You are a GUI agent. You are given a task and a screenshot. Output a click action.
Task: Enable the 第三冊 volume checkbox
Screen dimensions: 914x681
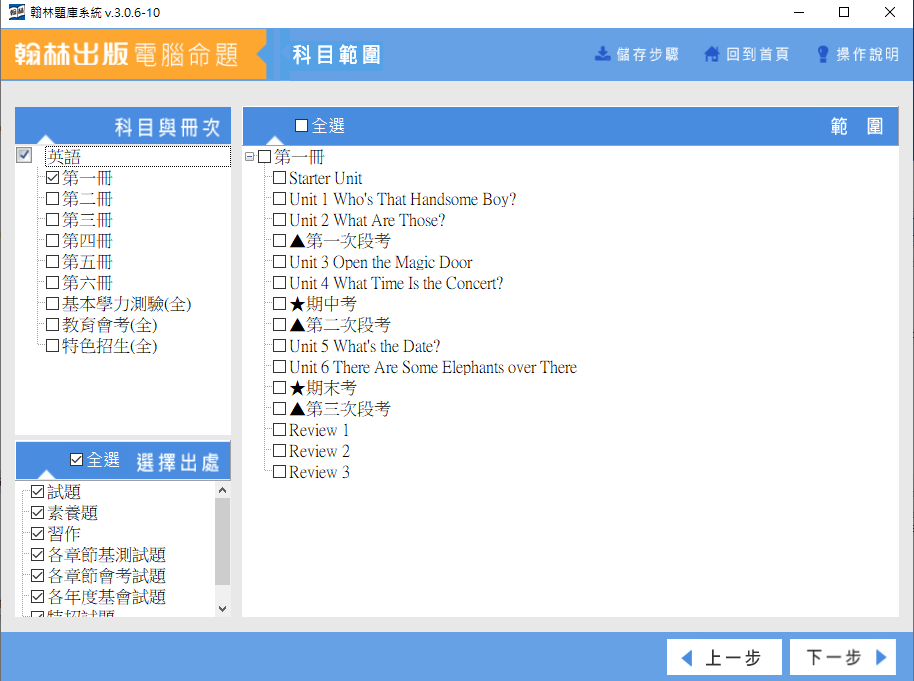52,219
